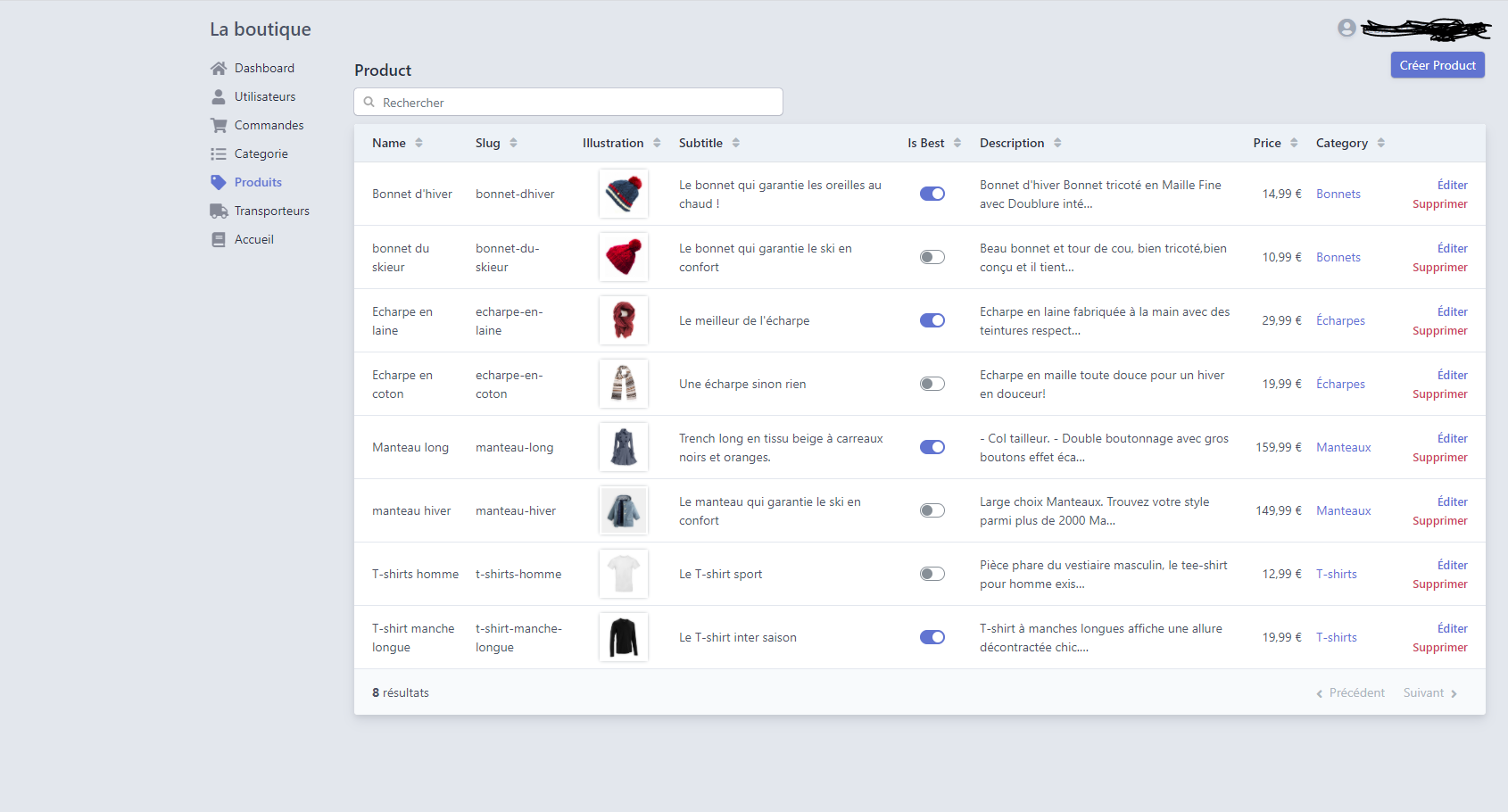The image size is (1508, 812).
Task: Open the Commandes menu item
Action: point(269,126)
